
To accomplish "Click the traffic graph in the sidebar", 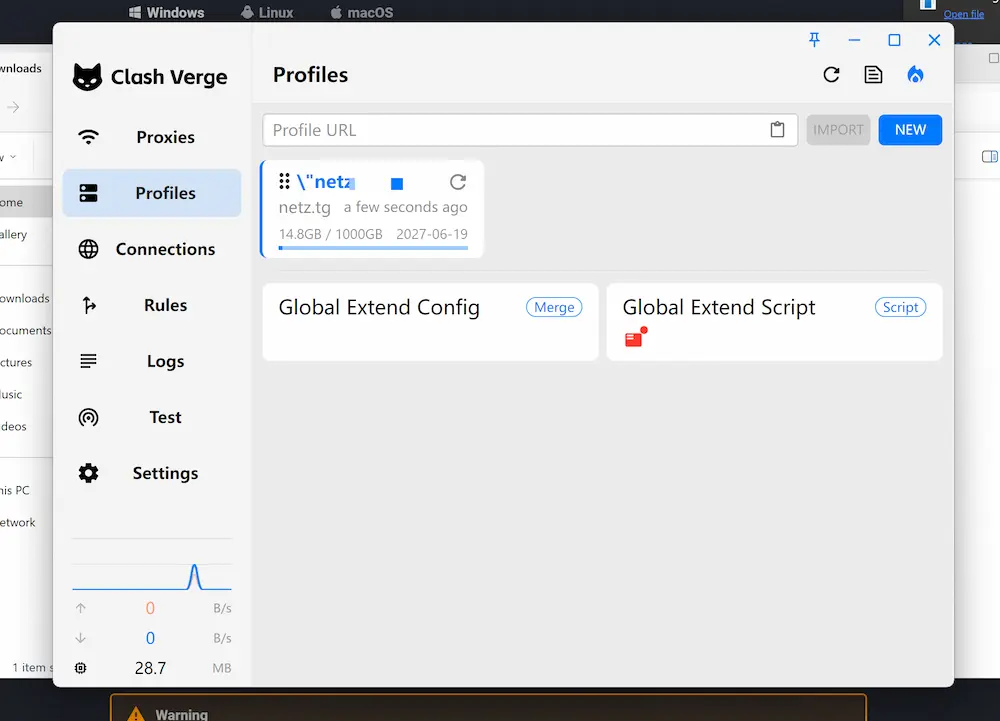I will (x=152, y=574).
